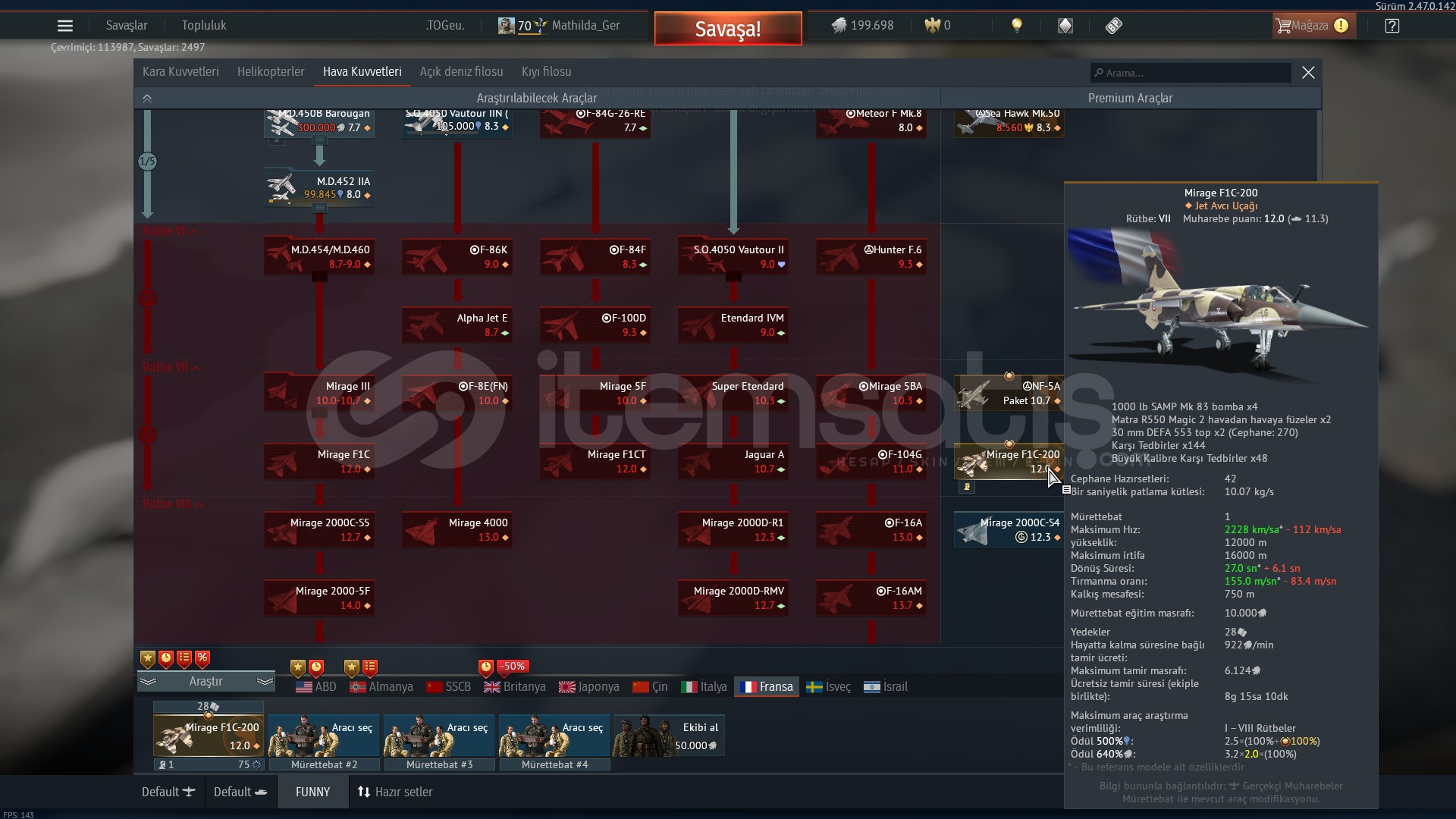Click the percent discount badge above Araştır

tap(202, 658)
